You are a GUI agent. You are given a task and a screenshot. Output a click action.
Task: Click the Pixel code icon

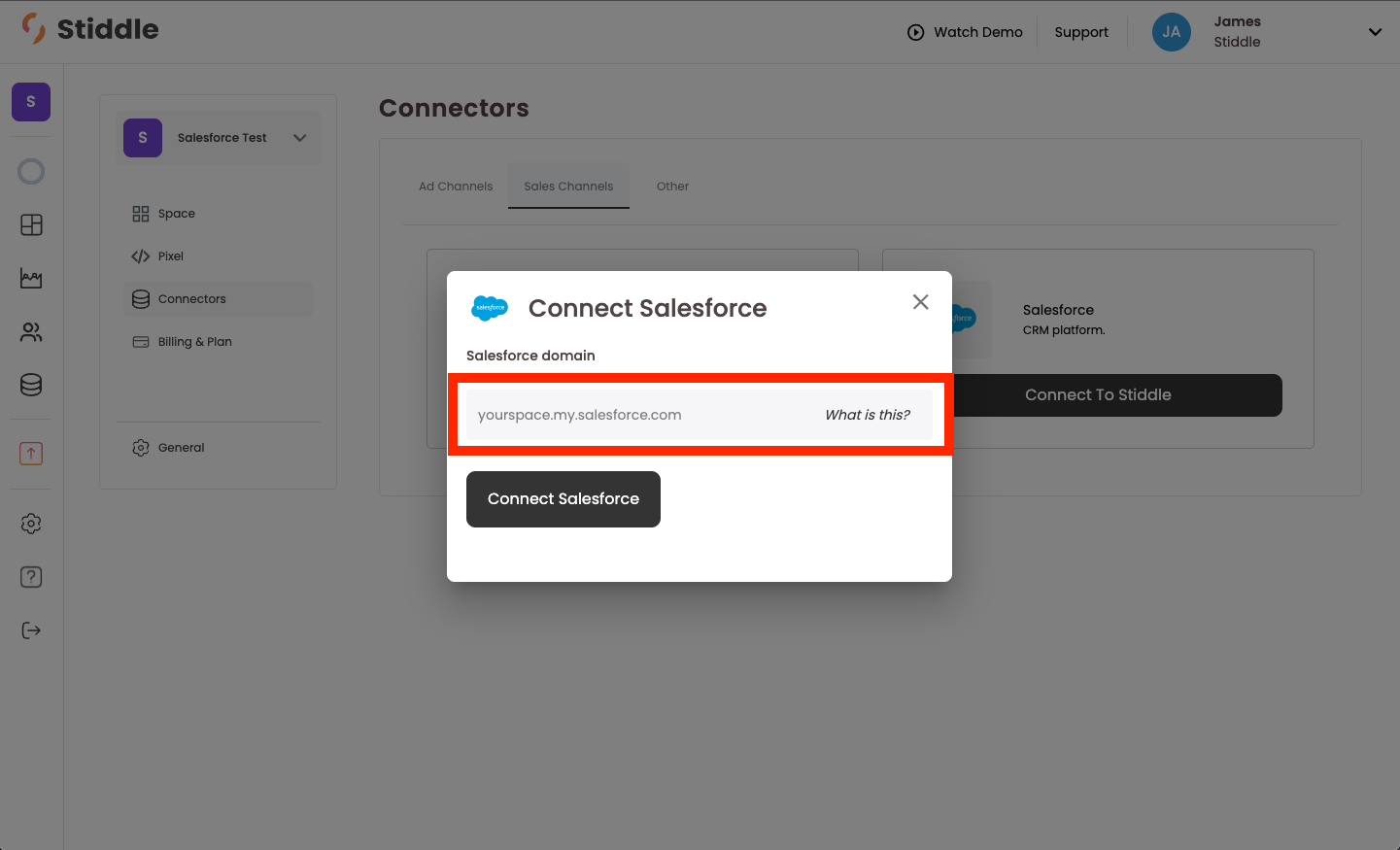[141, 256]
